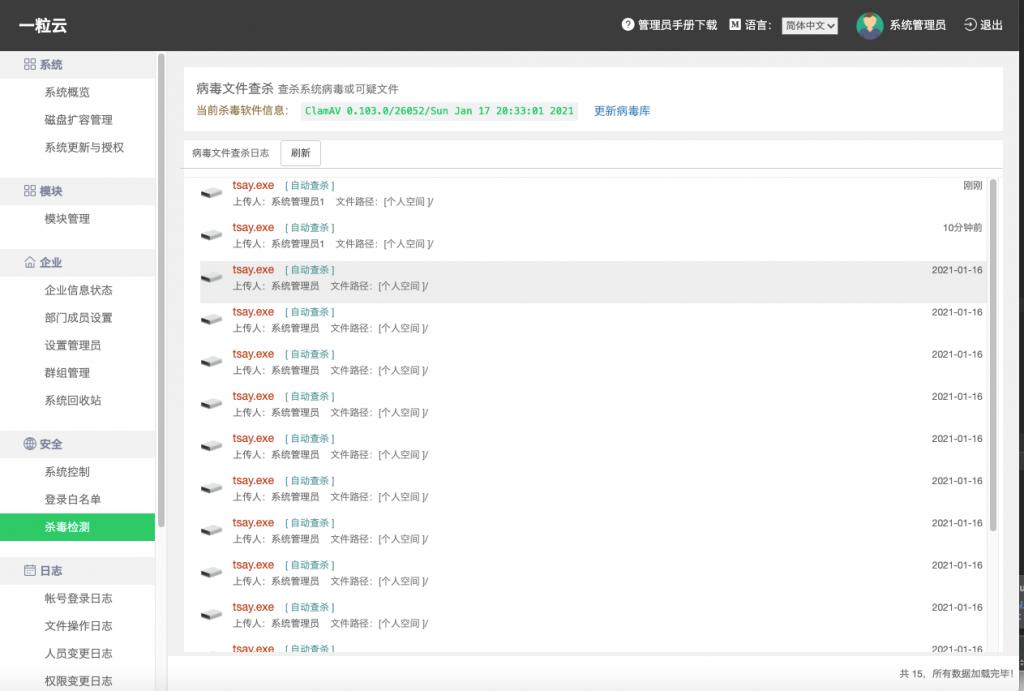Viewport: 1024px width, 691px height.
Task: Open 权限变更日志
Action: 78,681
